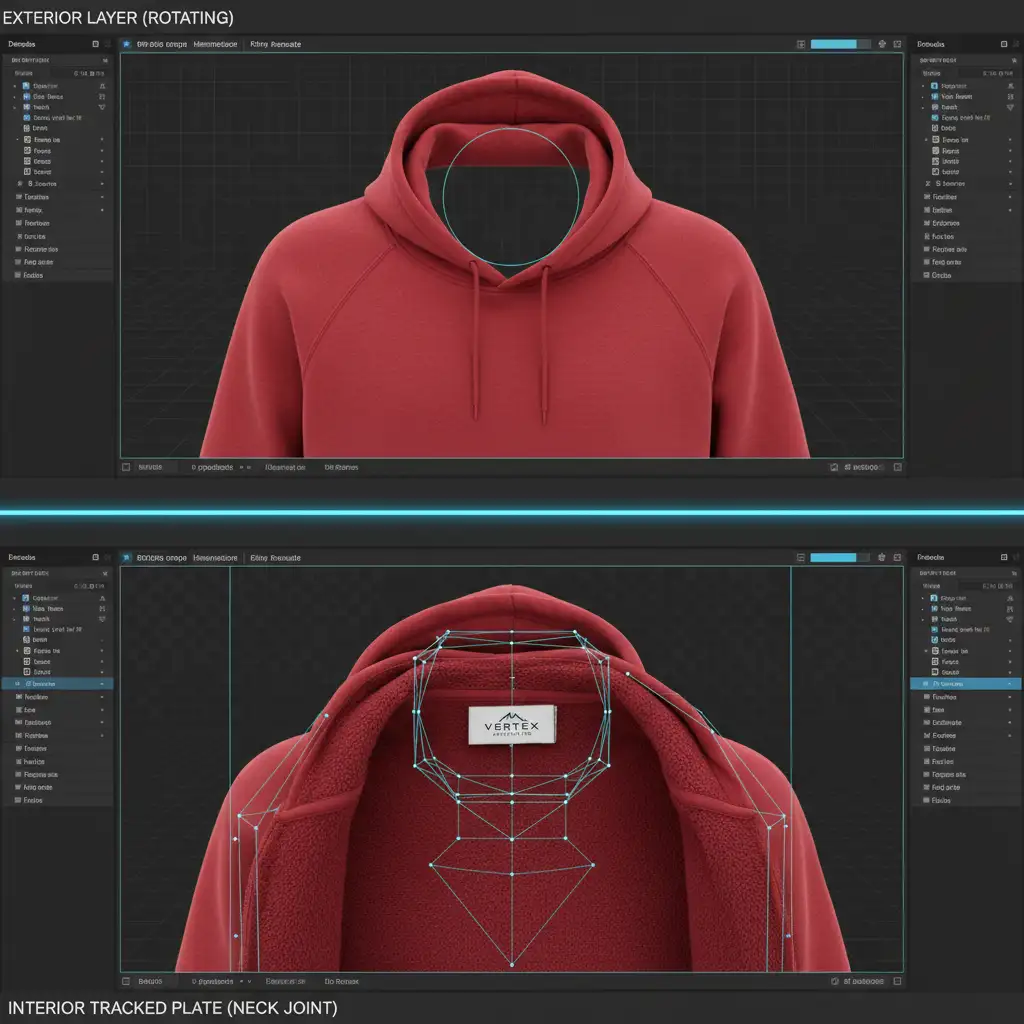This screenshot has height=1024, width=1024.
Task: Click the blue star icon in the upper viewport toolbar
Action: [x=126, y=45]
